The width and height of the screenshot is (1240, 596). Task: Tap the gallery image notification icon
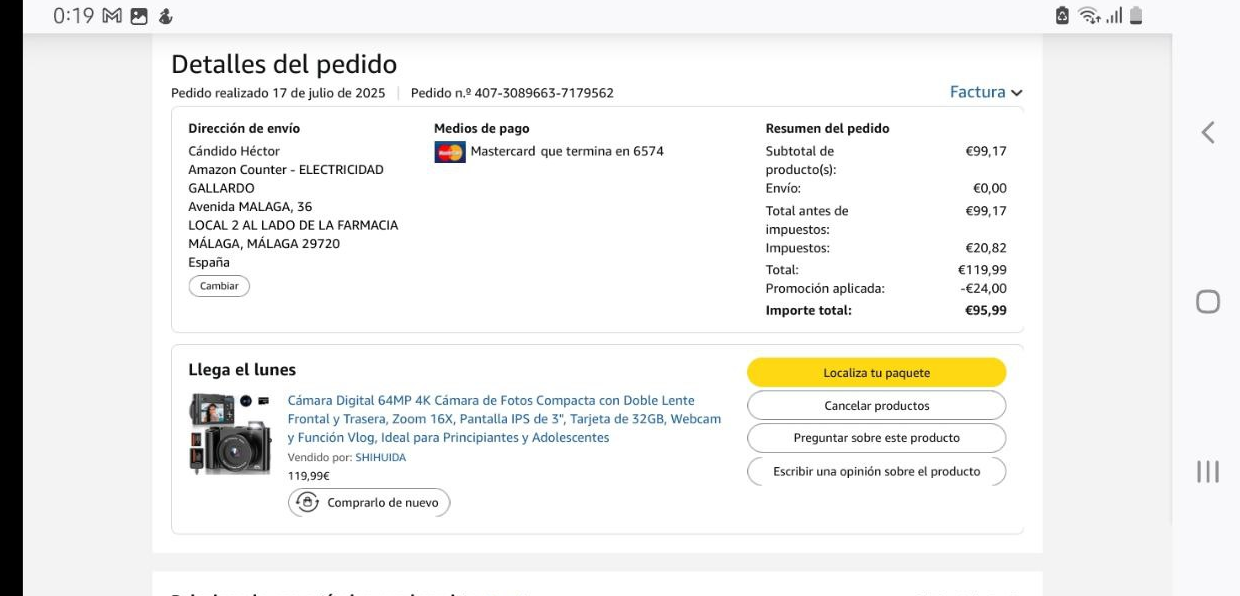click(138, 16)
